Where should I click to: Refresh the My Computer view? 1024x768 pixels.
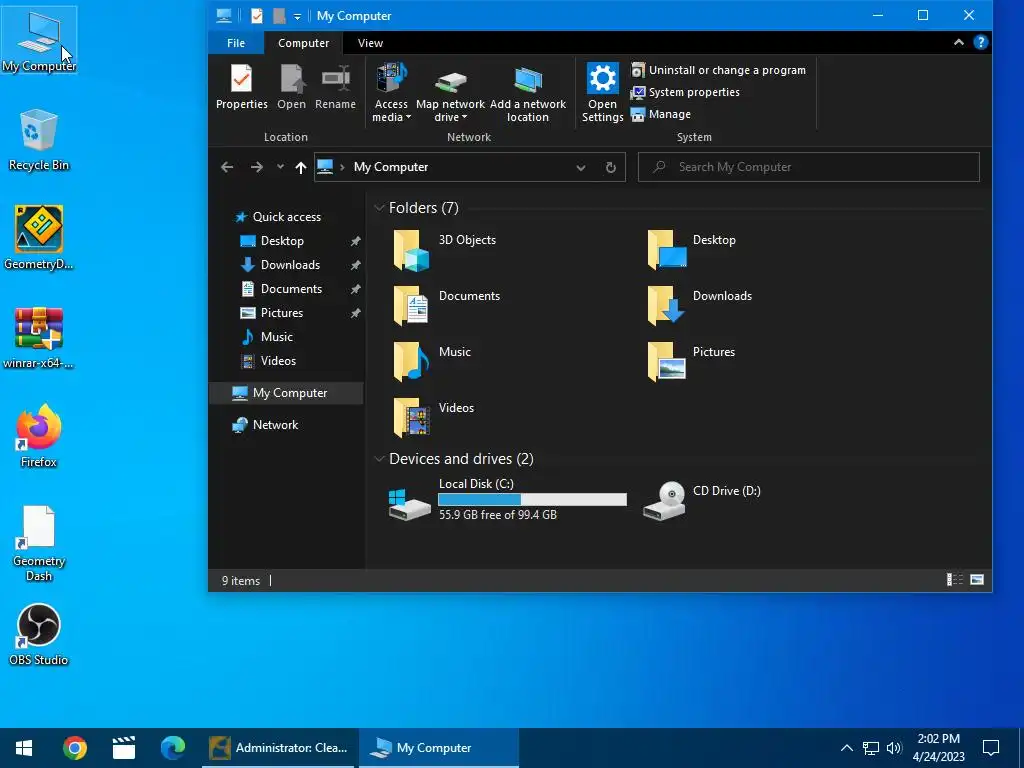(611, 167)
